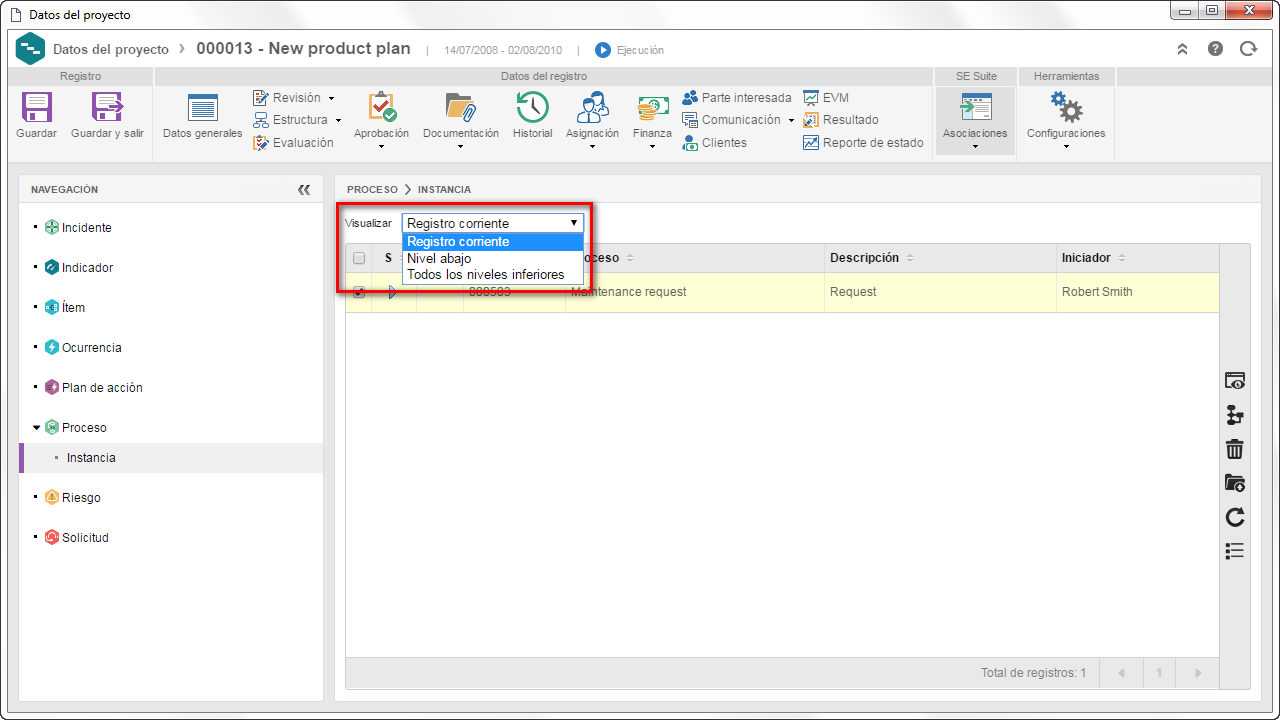1280x720 pixels.
Task: Collapse the Navegación panel
Action: point(304,189)
